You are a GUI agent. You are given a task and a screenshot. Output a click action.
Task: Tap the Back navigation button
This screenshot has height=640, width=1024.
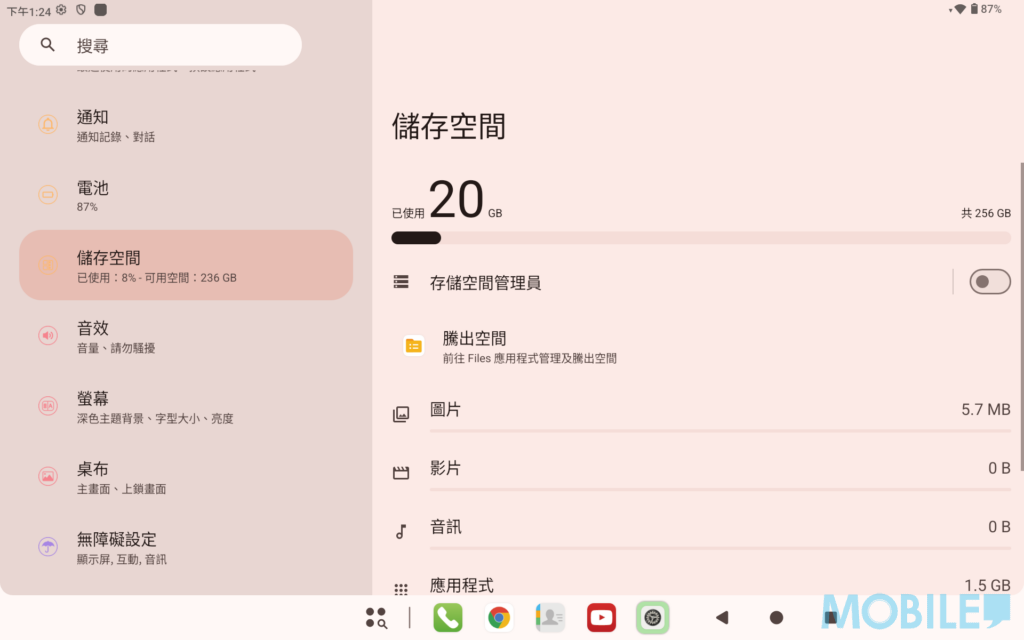tap(722, 618)
